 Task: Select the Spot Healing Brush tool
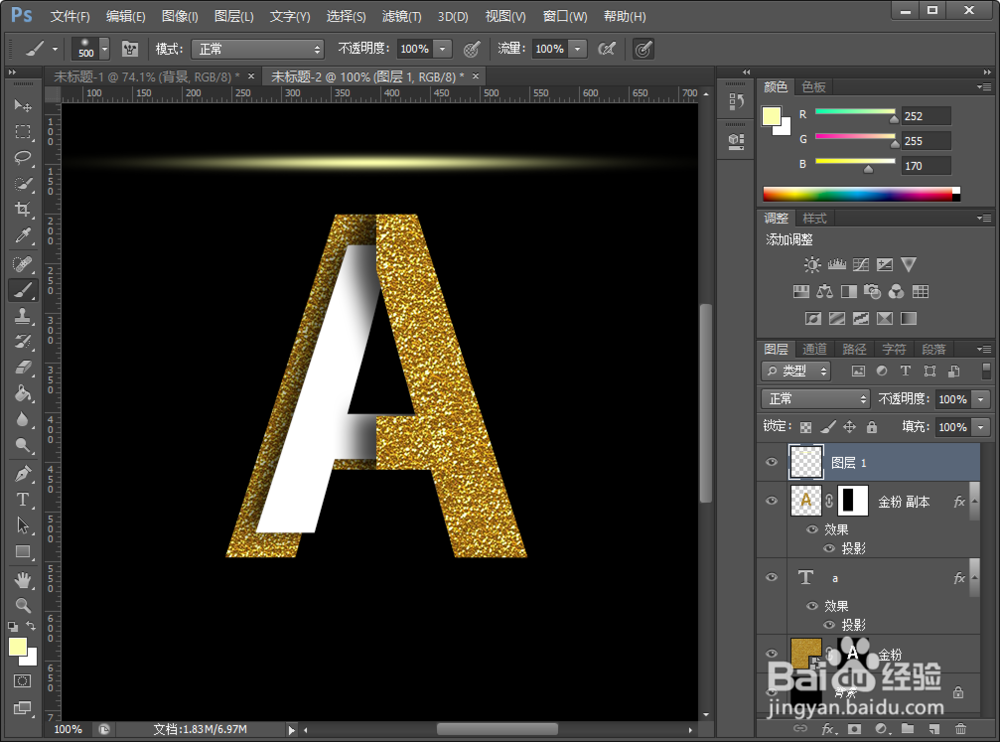click(x=23, y=263)
